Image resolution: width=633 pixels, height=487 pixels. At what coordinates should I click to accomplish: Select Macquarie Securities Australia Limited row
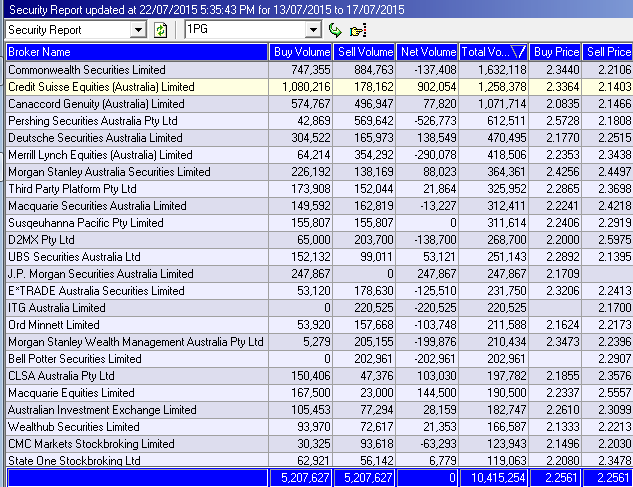319,206
